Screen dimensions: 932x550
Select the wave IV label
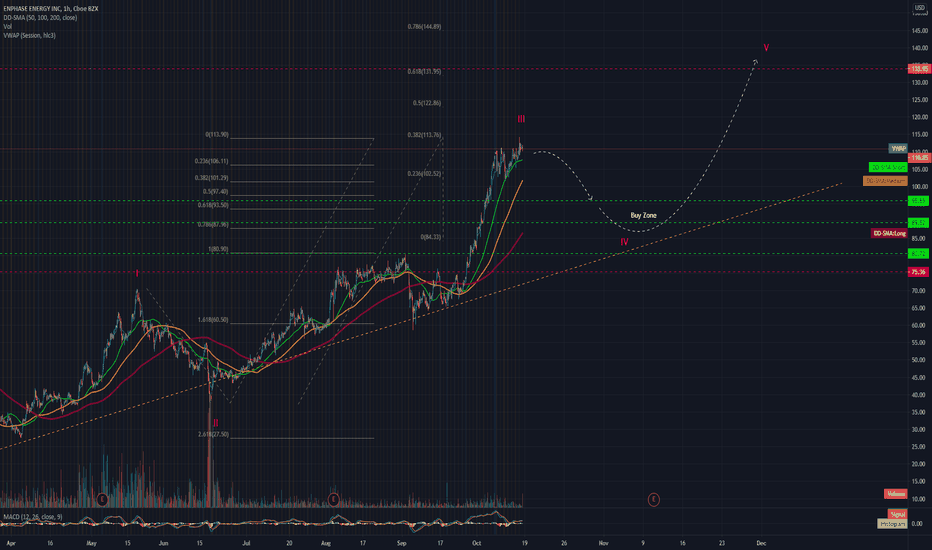tap(624, 242)
